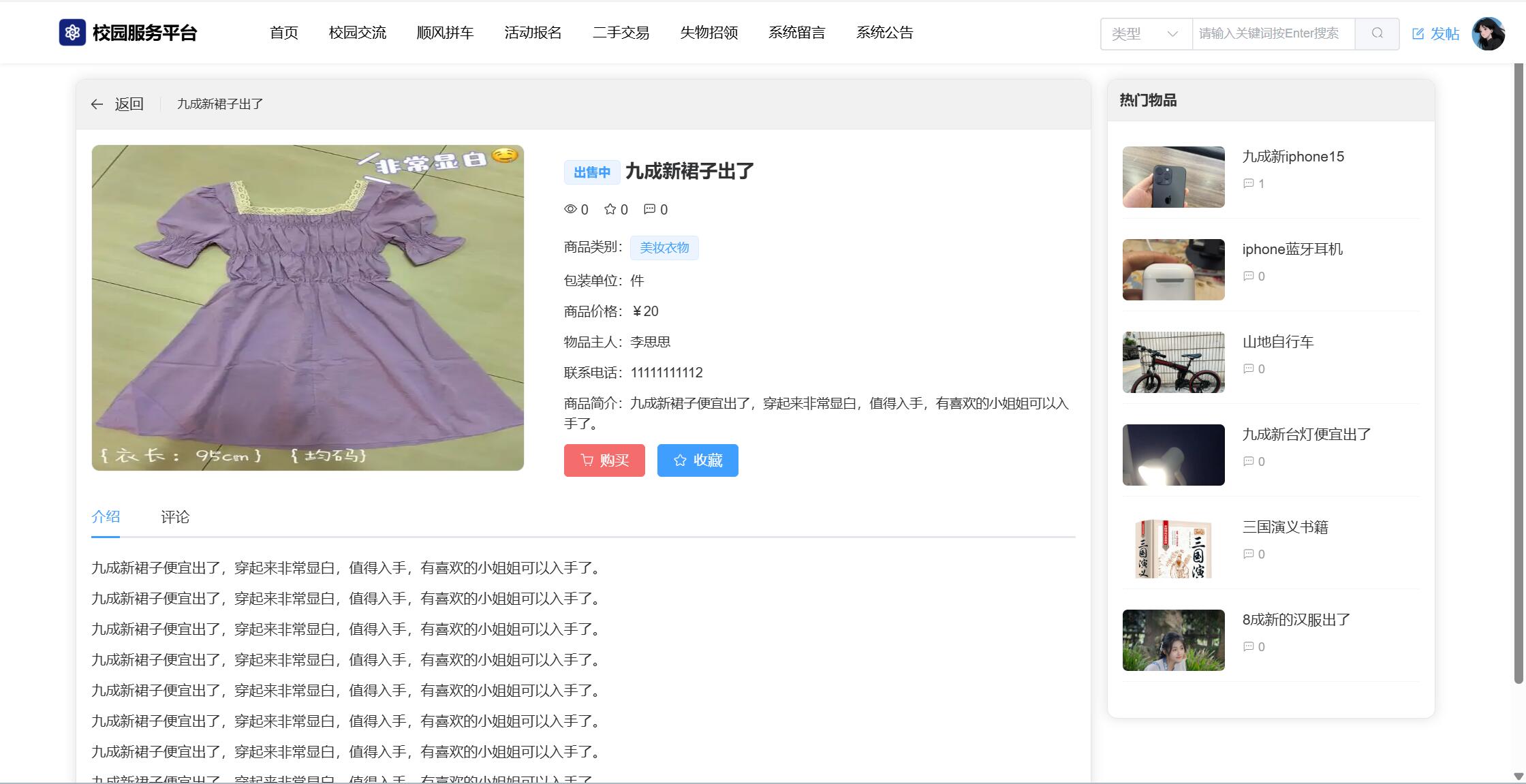Click the 发帖 post edit icon
The width and height of the screenshot is (1526, 784).
click(x=1418, y=33)
